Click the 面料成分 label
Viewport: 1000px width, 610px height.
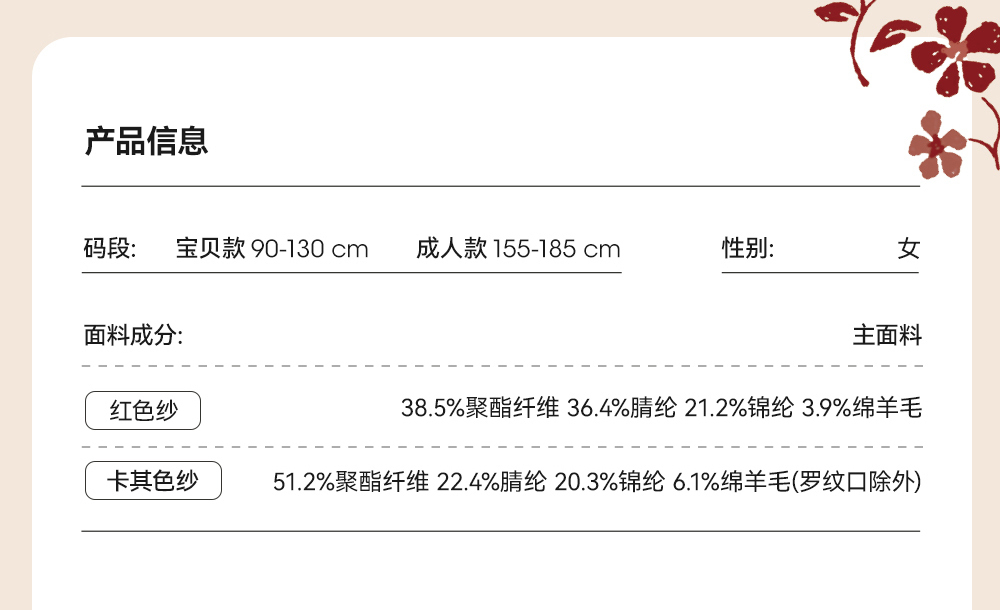point(133,335)
